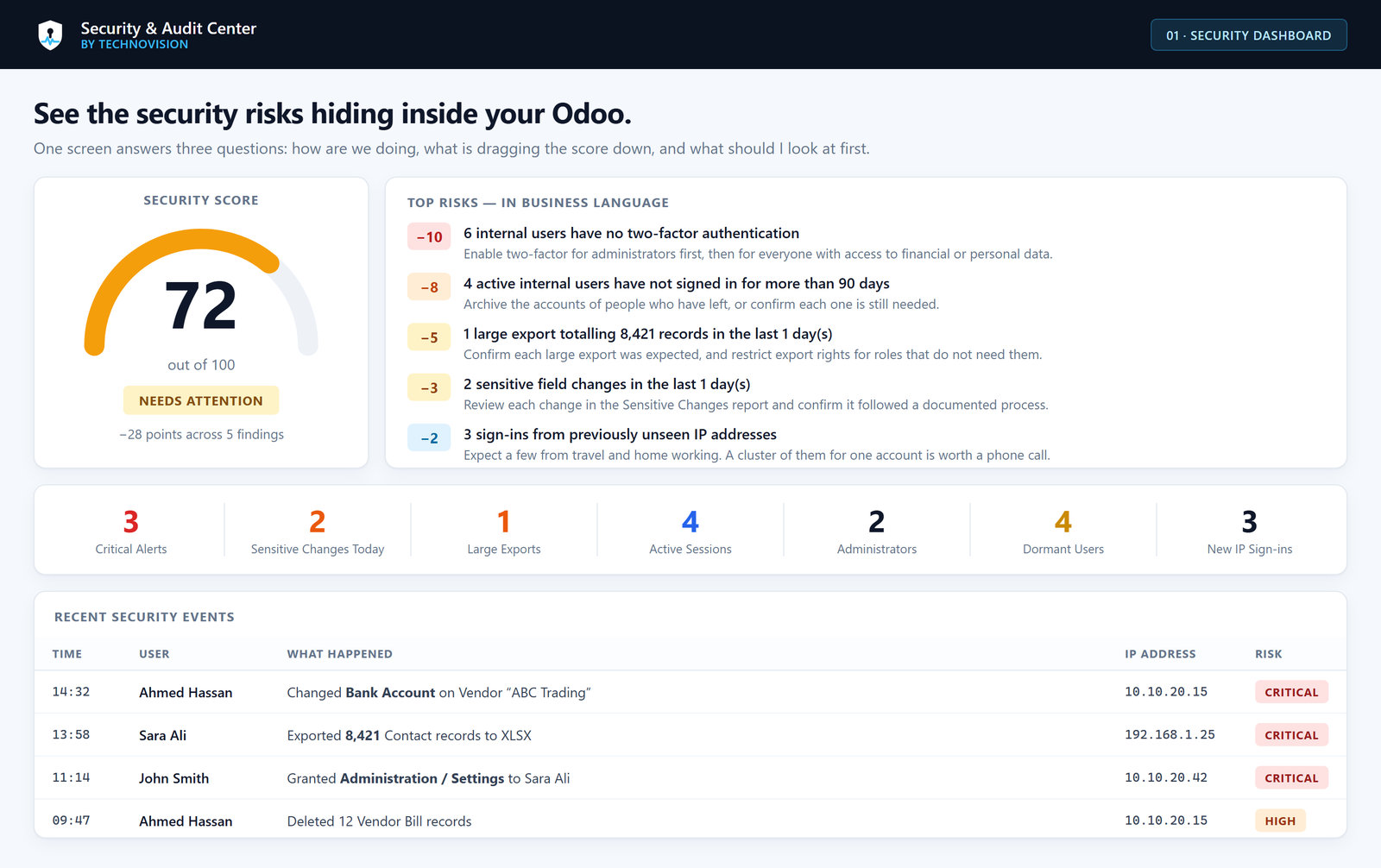Image resolution: width=1381 pixels, height=868 pixels.
Task: Open the Sensitive Changes Today tile
Action: 318,530
